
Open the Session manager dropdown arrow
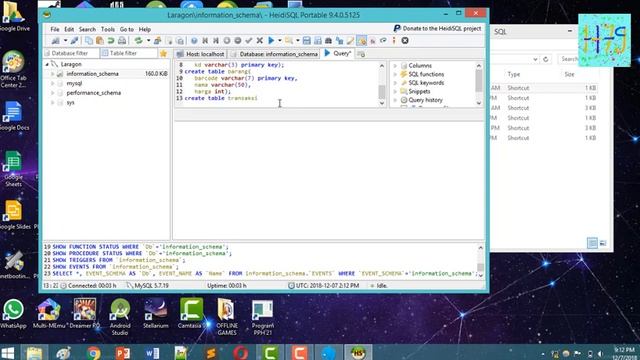(x=65, y=40)
